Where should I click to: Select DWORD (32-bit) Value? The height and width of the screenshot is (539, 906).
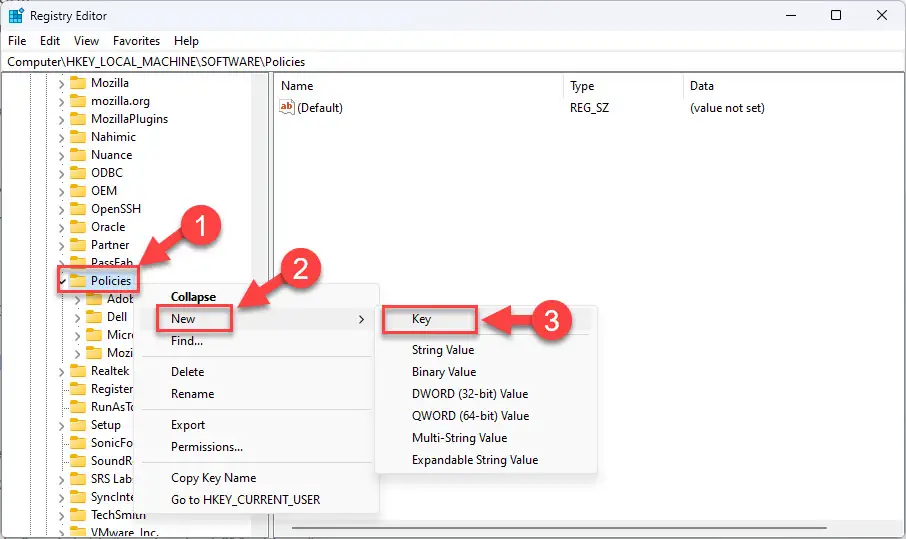[x=486, y=394]
